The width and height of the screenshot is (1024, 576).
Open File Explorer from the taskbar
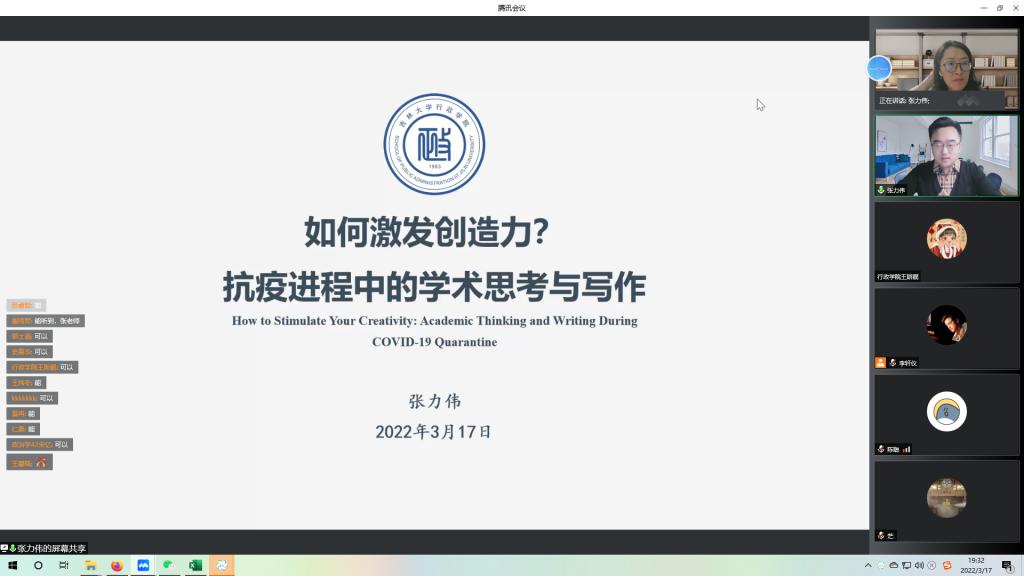click(x=90, y=565)
